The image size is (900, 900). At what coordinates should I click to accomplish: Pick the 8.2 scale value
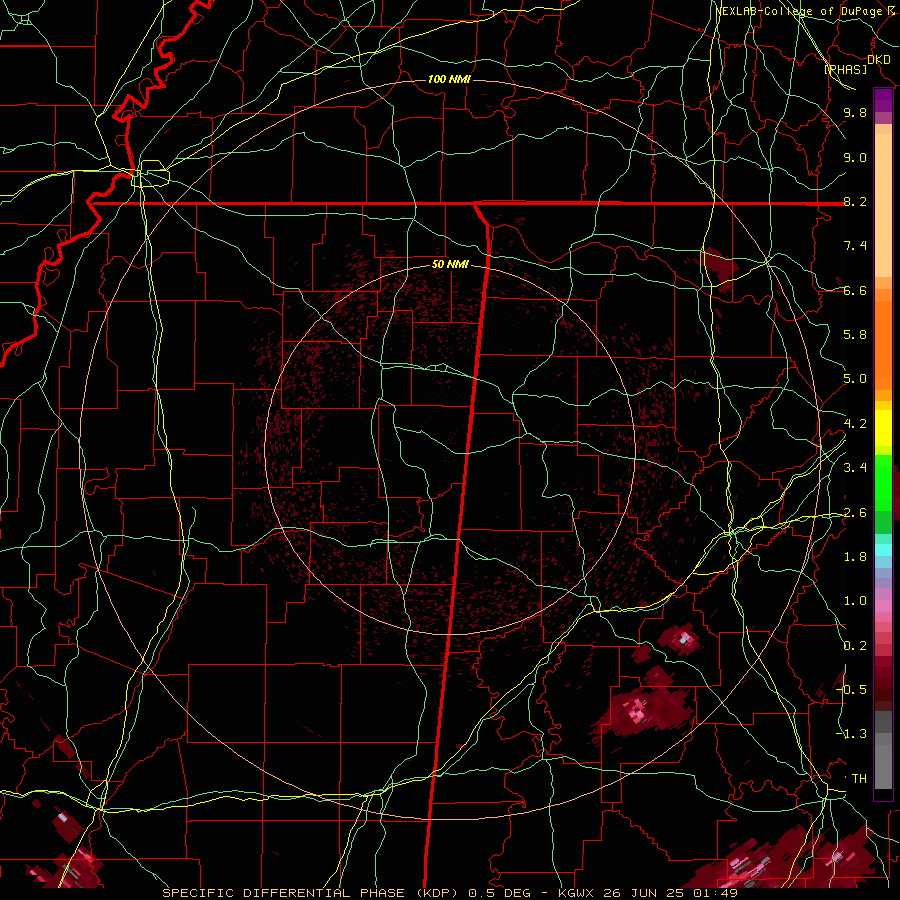855,201
